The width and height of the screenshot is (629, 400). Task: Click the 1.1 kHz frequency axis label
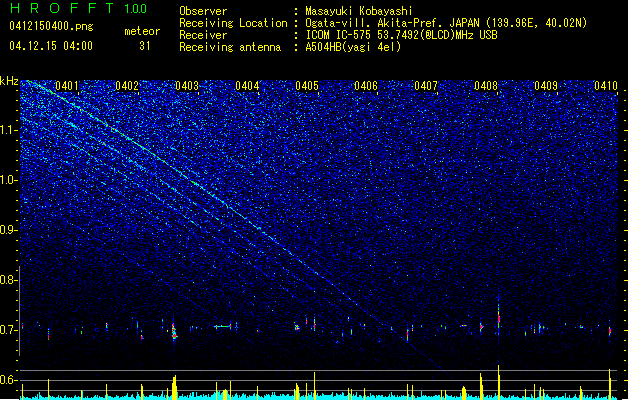[x=9, y=130]
